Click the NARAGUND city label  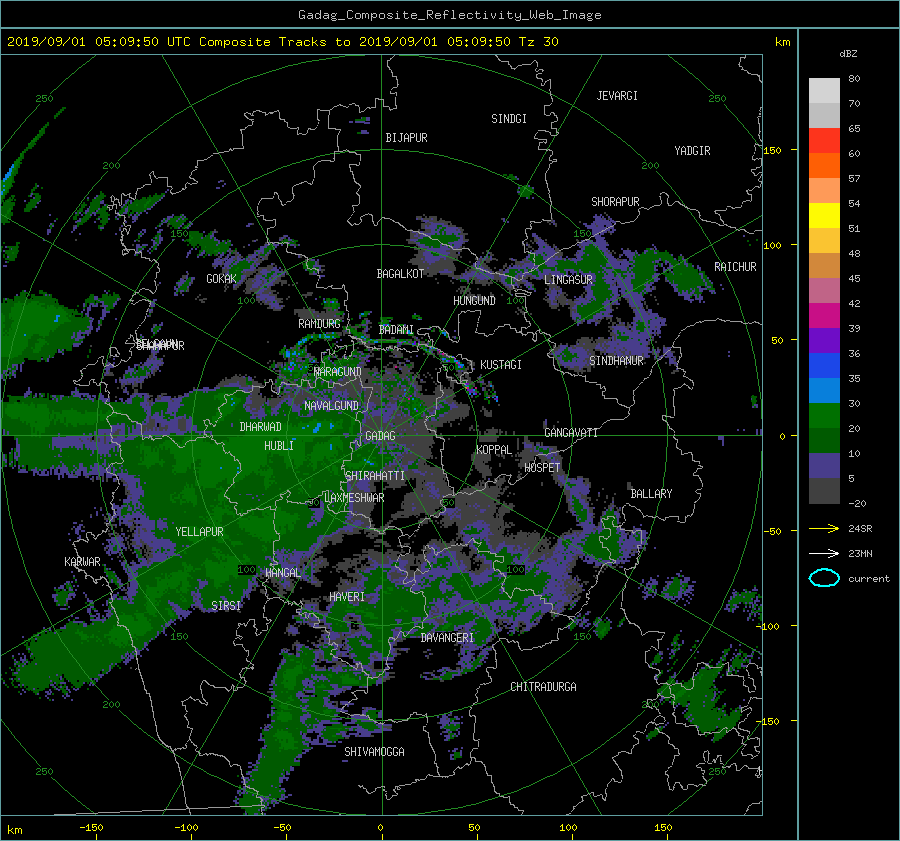[x=338, y=372]
